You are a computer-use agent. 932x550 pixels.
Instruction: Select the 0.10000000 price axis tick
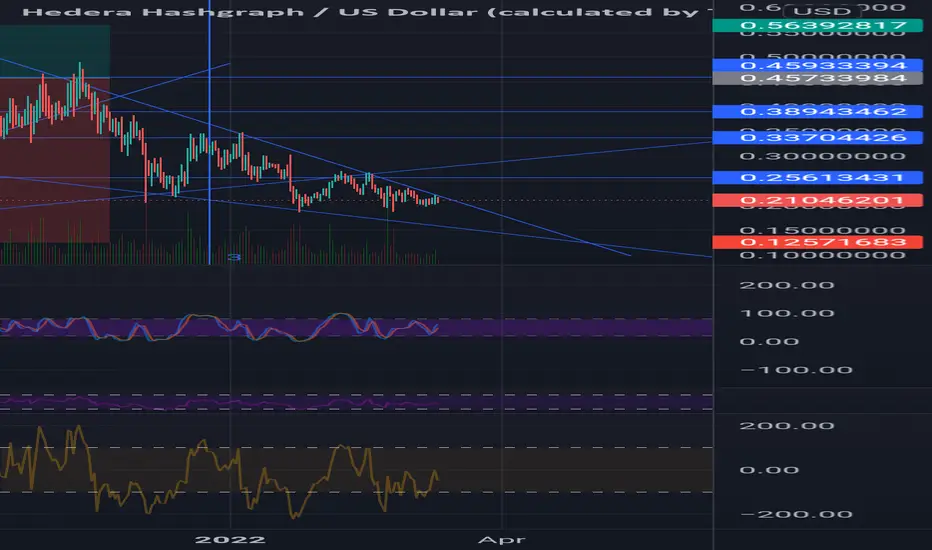(x=823, y=255)
